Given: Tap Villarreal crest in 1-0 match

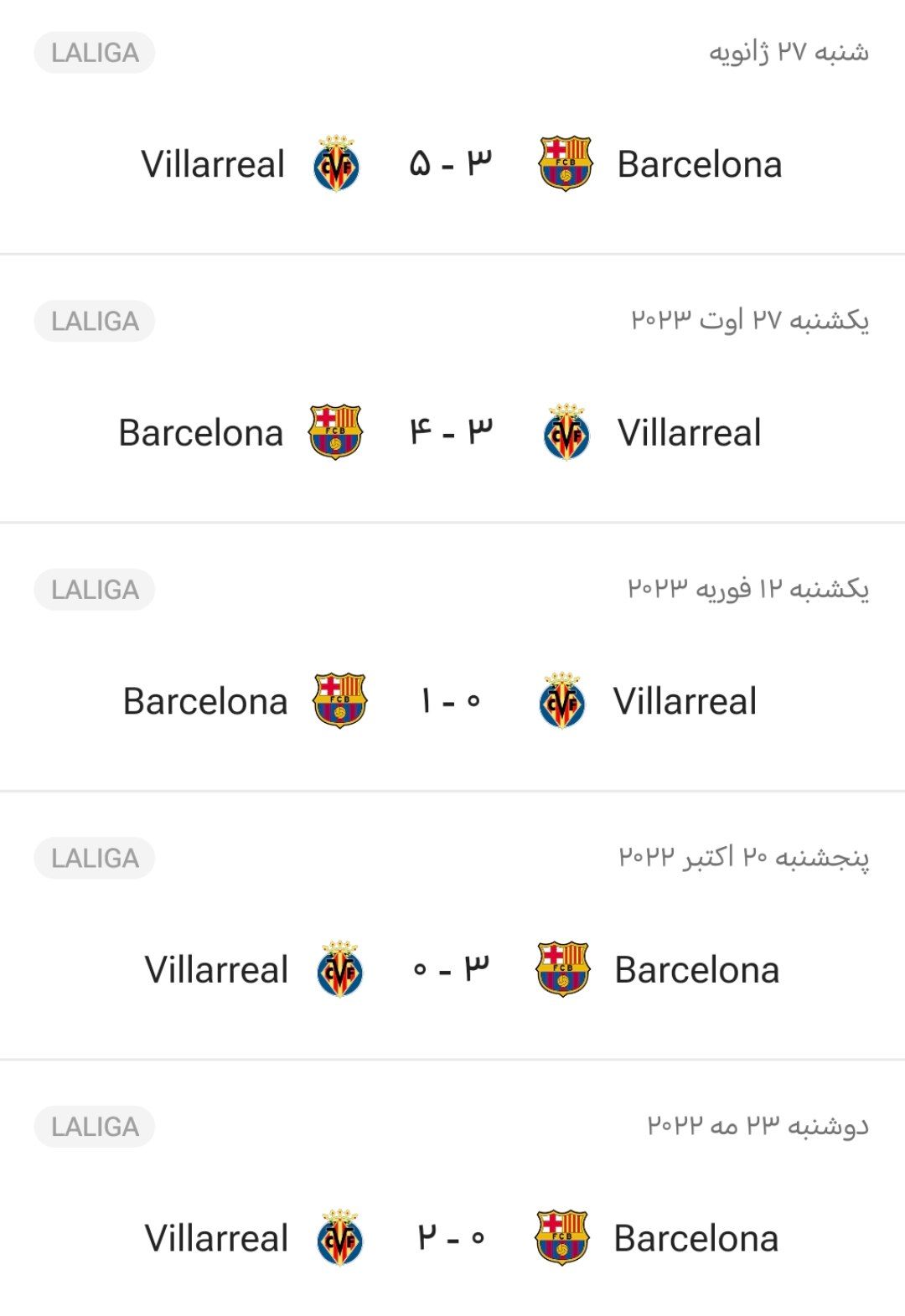Looking at the screenshot, I should [x=562, y=700].
